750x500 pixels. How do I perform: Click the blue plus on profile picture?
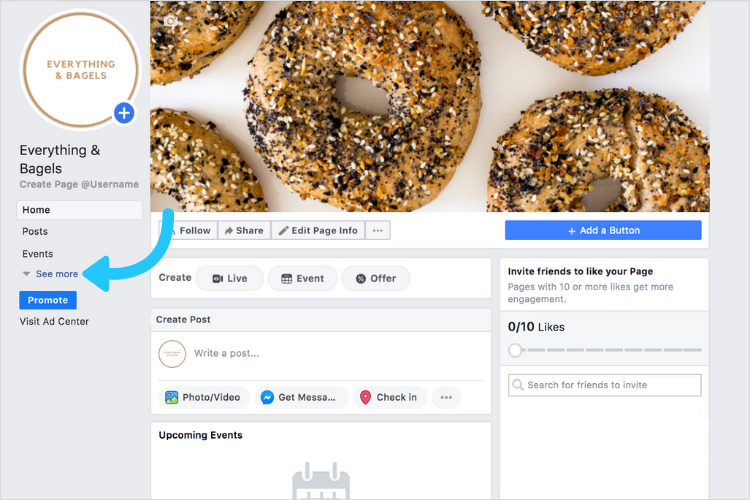(x=124, y=113)
